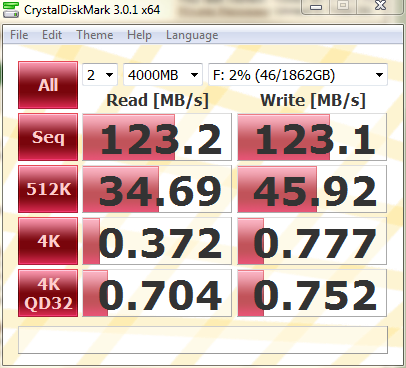Click the 4K QD32 read result 0.704
Image resolution: width=406 pixels, height=368 pixels.
click(x=157, y=293)
